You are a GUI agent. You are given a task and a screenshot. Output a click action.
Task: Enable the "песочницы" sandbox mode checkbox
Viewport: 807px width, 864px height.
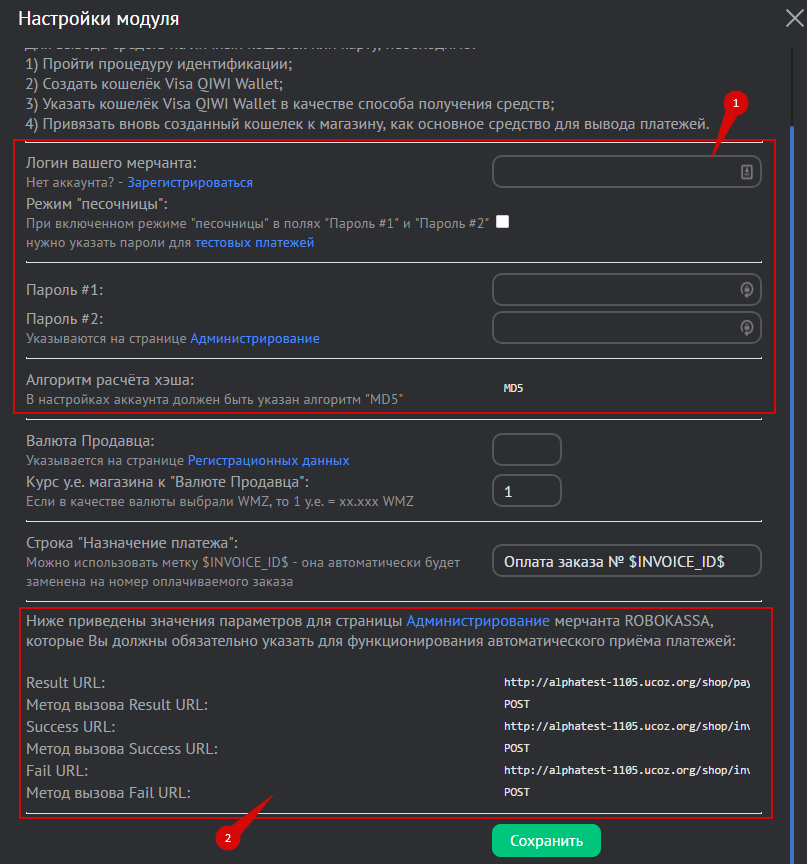[x=502, y=222]
